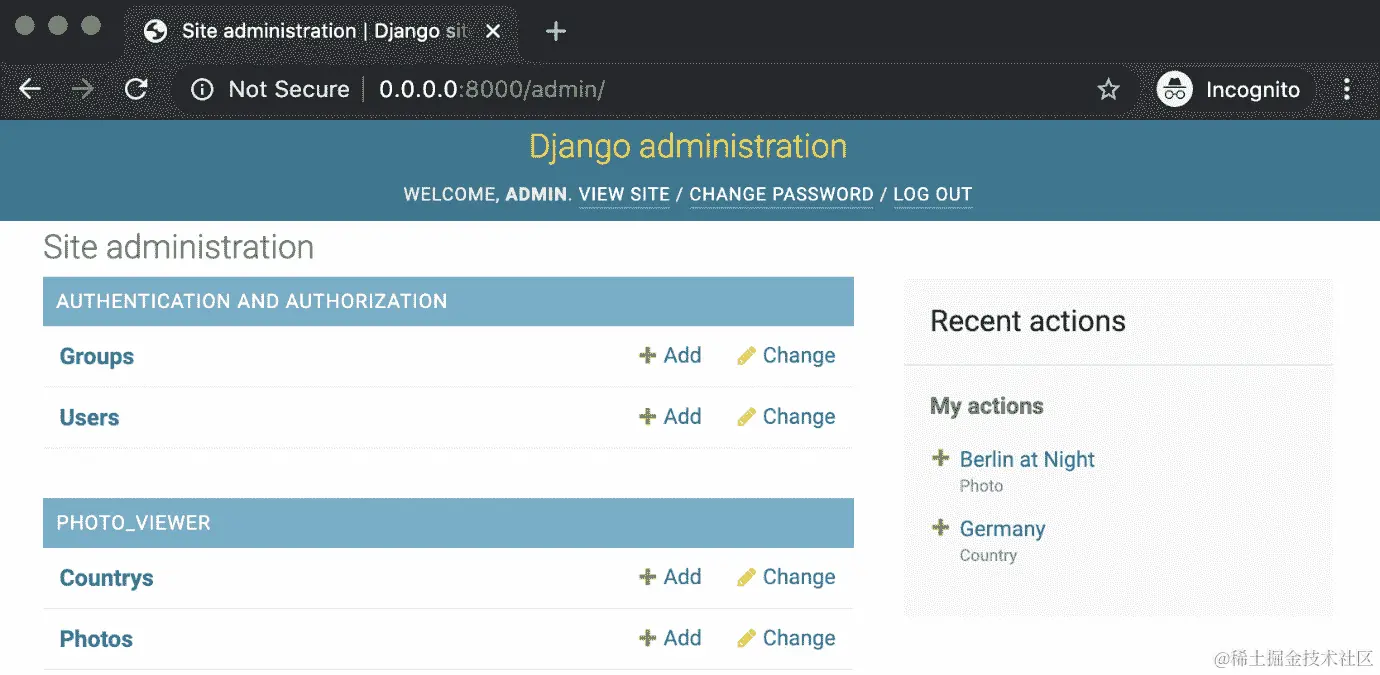1380x675 pixels.
Task: Click Change for Photos
Action: (x=786, y=638)
